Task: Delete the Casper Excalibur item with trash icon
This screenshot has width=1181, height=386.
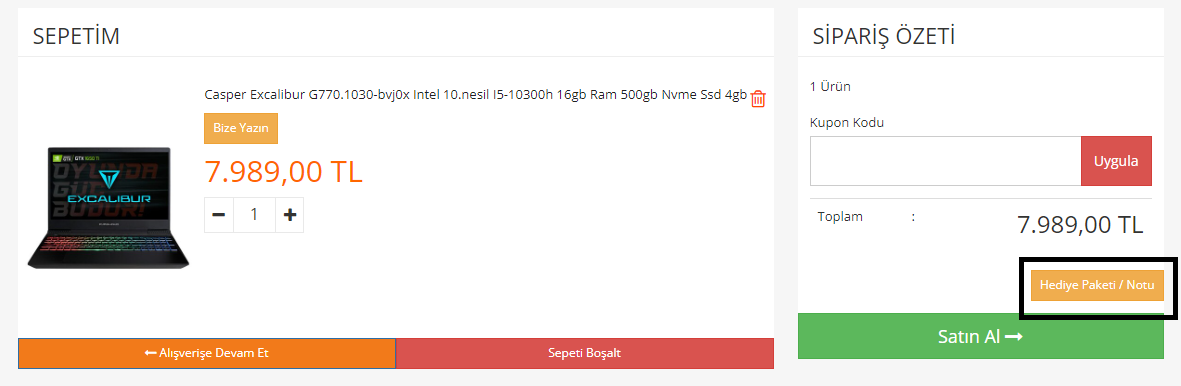Action: tap(758, 99)
